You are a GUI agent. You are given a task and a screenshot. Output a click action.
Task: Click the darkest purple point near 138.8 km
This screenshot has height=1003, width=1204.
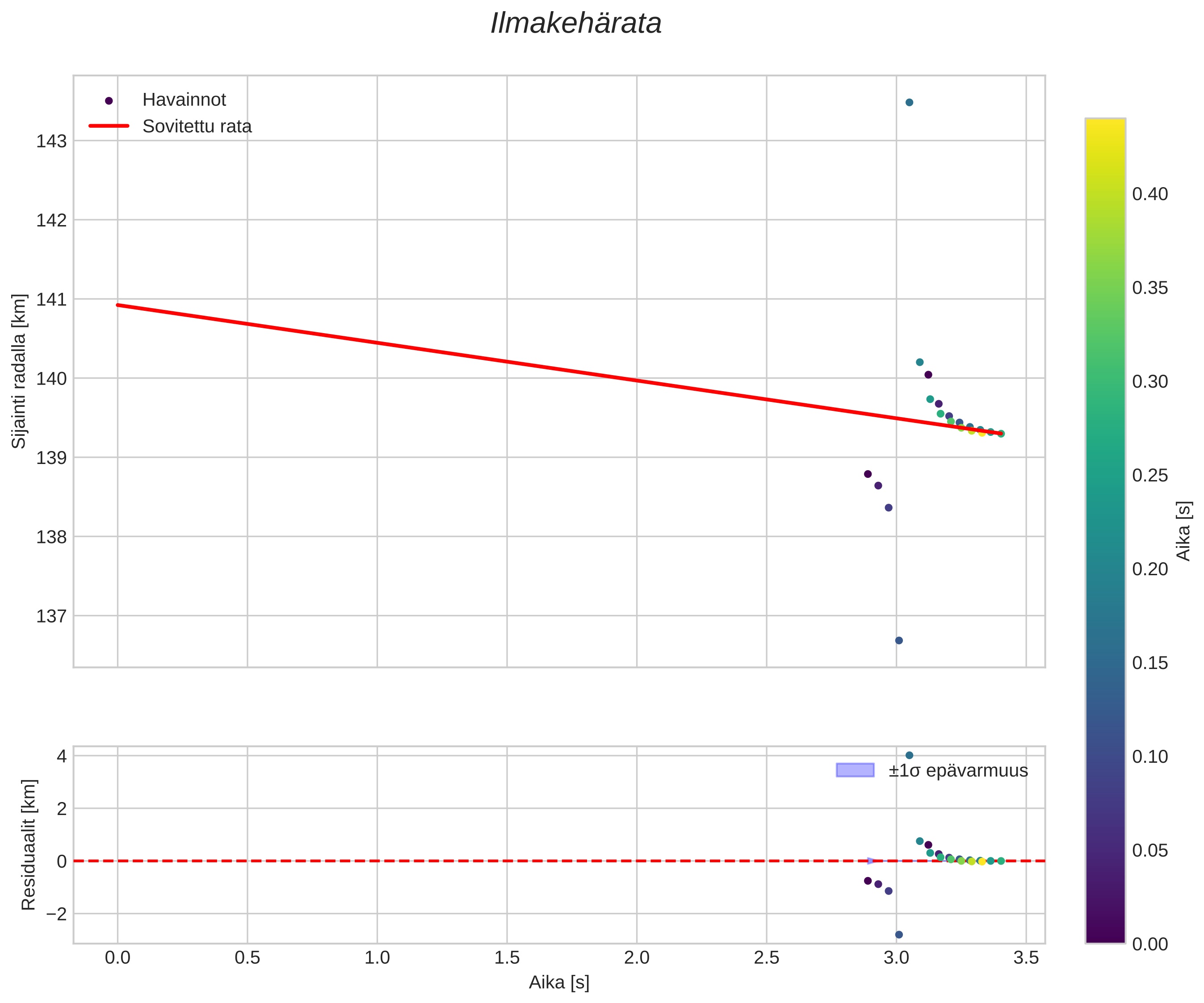868,474
